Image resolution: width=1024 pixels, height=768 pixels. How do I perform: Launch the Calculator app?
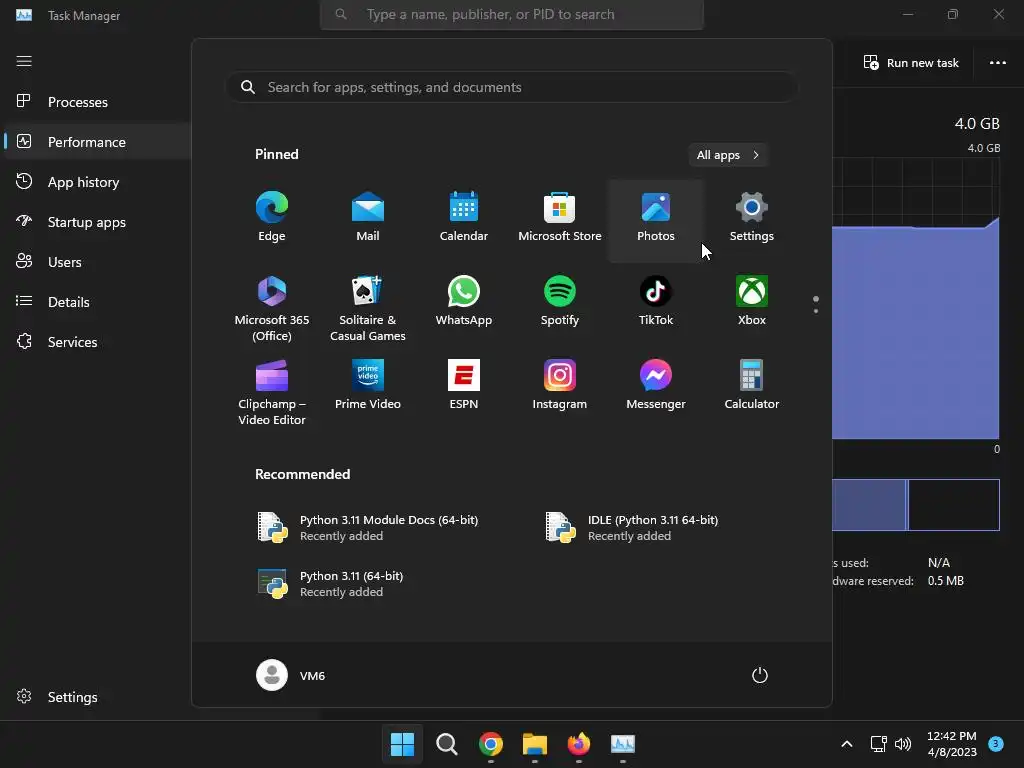[x=752, y=386]
